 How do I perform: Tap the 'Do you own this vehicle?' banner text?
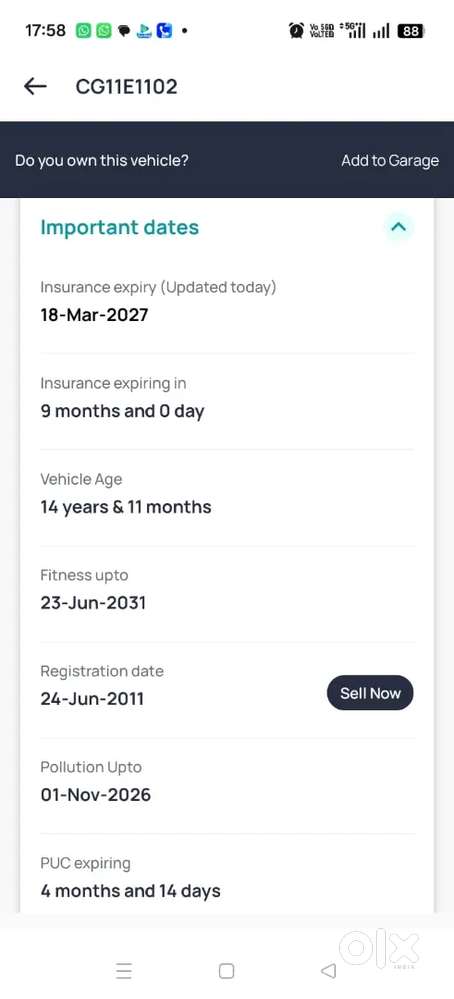pos(102,161)
